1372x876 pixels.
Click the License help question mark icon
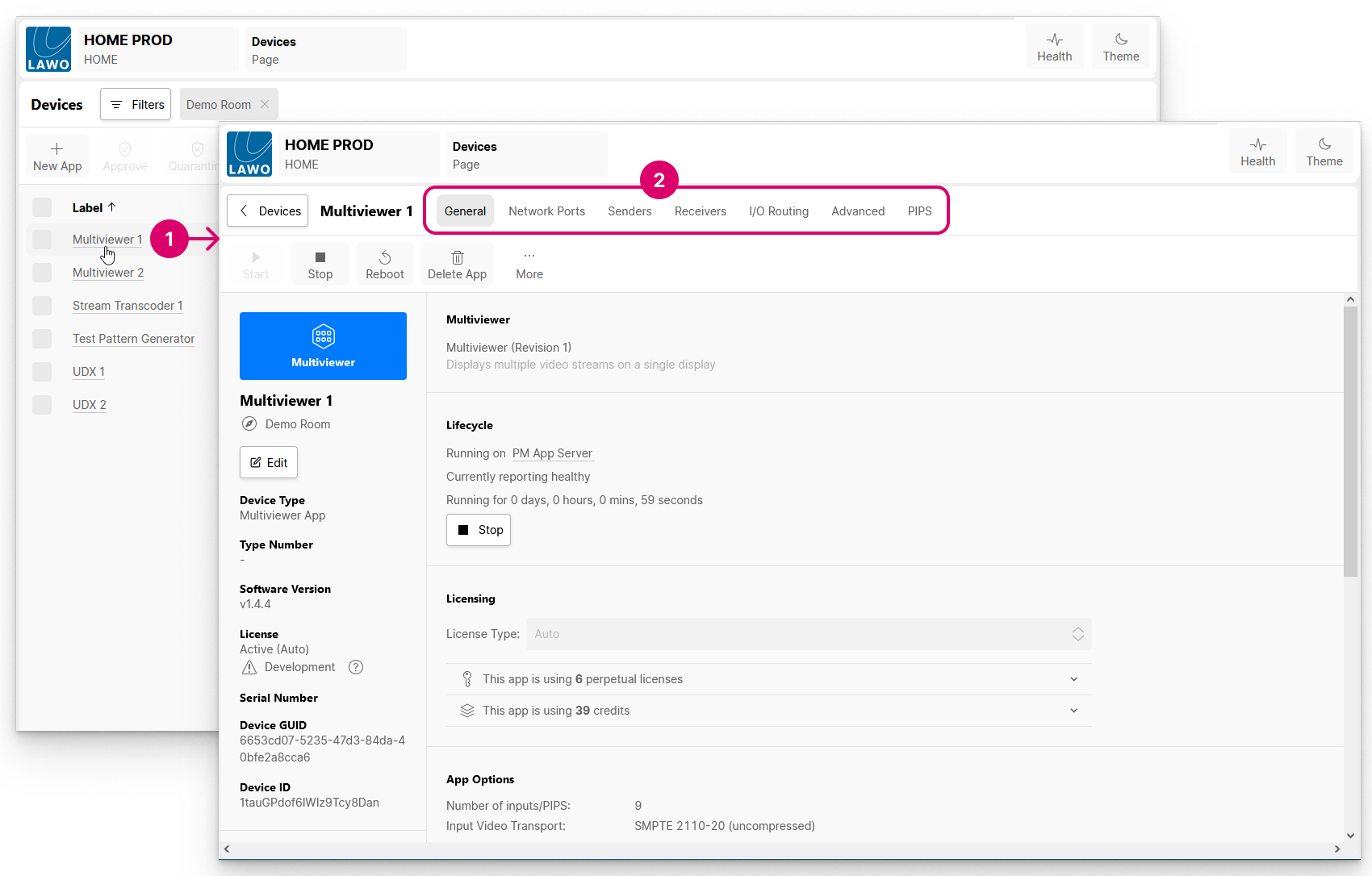tap(356, 667)
